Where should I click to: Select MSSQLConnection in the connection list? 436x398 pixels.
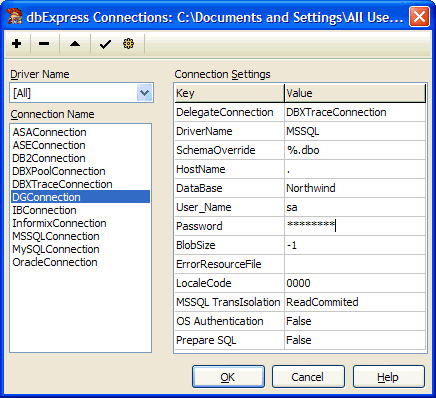click(x=80, y=236)
